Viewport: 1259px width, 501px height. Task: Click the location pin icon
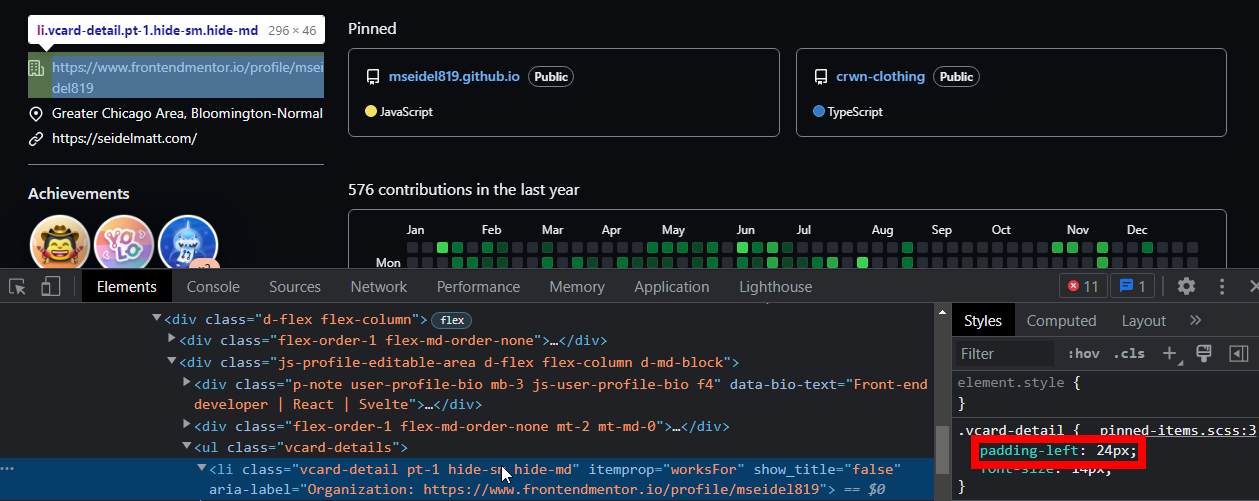(36, 113)
